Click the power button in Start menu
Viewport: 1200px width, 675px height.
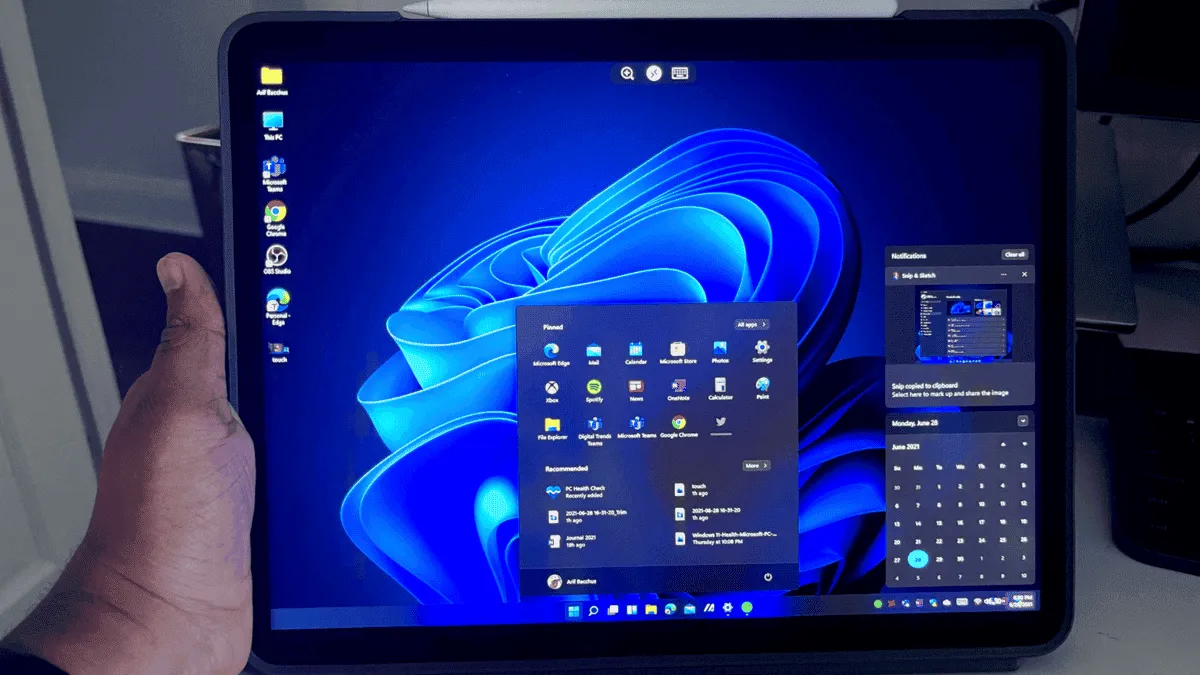coord(768,577)
